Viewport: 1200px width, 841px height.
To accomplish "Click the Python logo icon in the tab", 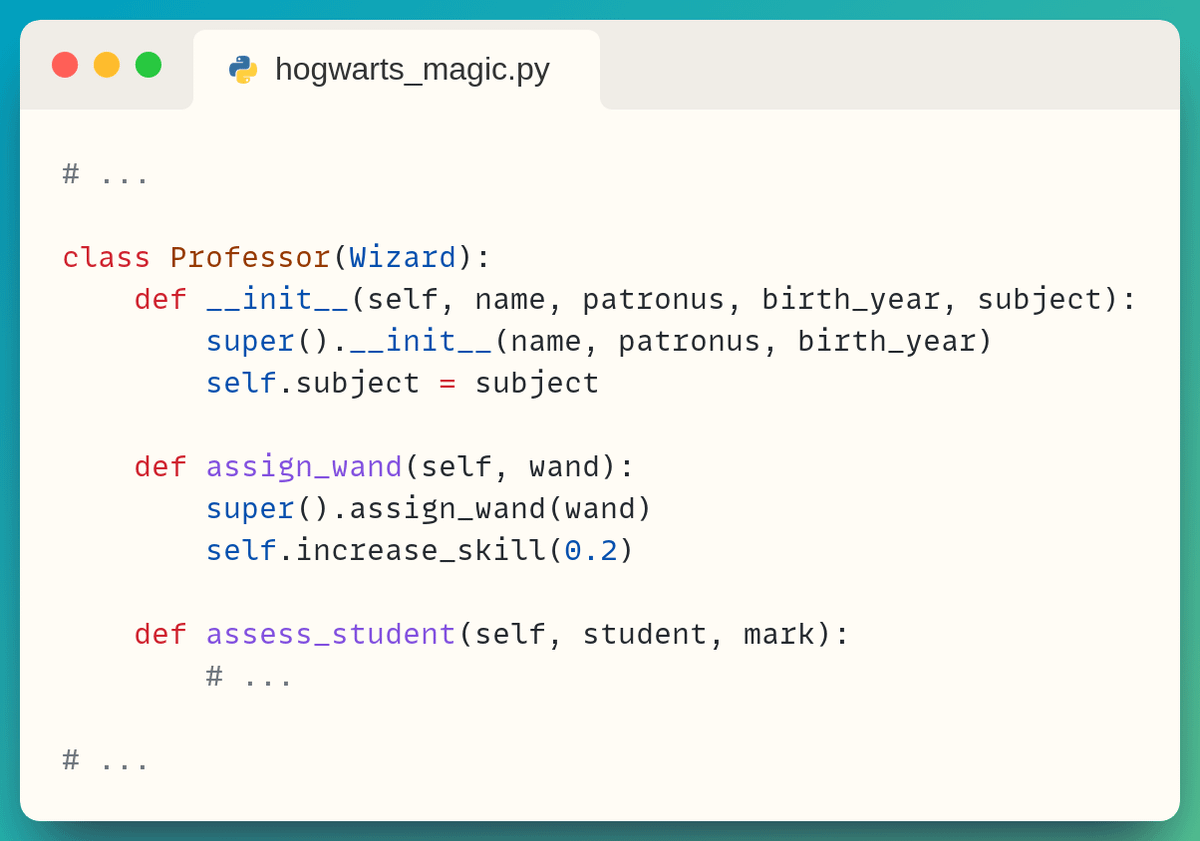I will 243,69.
